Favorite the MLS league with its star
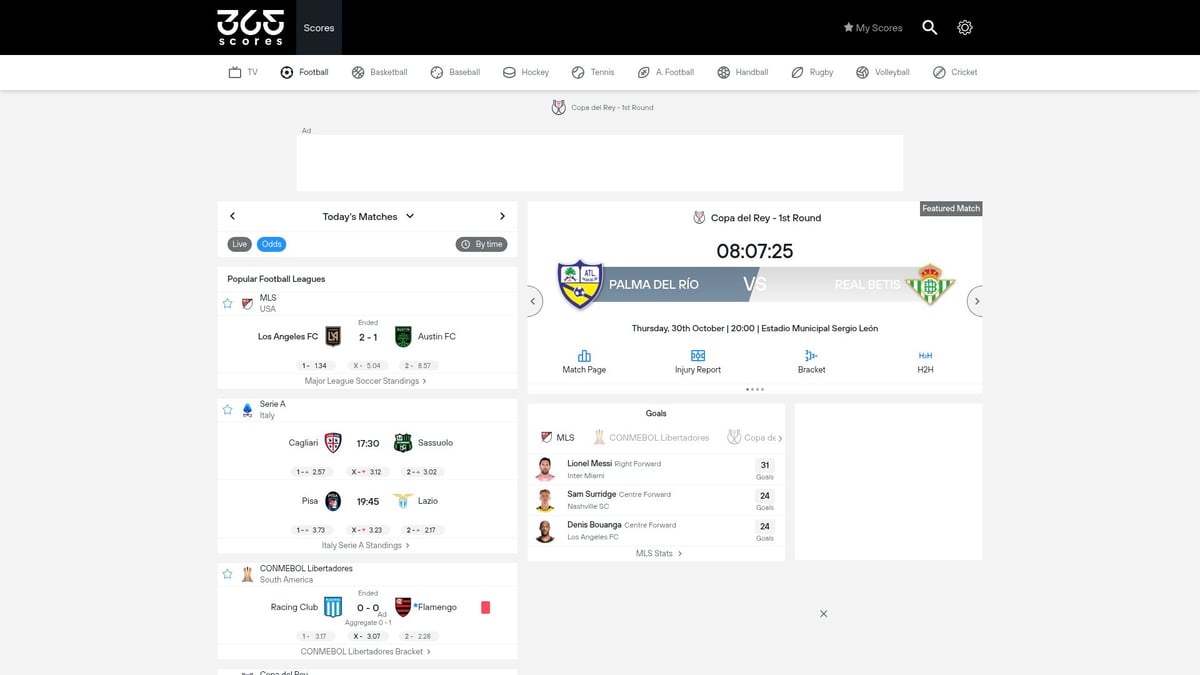This screenshot has width=1200, height=675. [x=227, y=303]
